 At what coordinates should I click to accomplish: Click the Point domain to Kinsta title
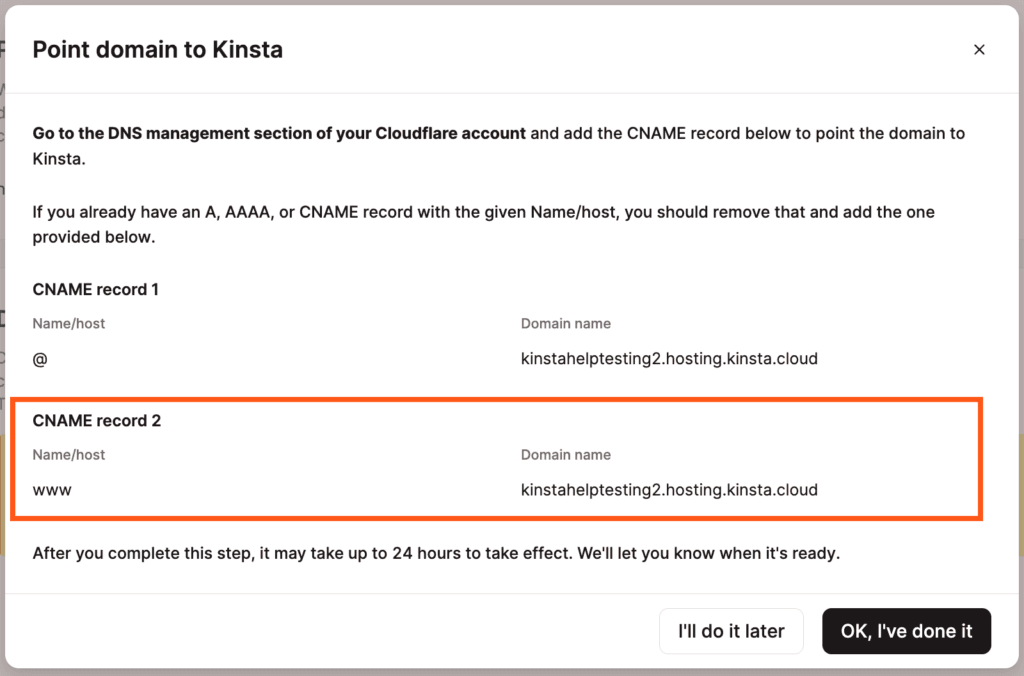pyautogui.click(x=157, y=48)
